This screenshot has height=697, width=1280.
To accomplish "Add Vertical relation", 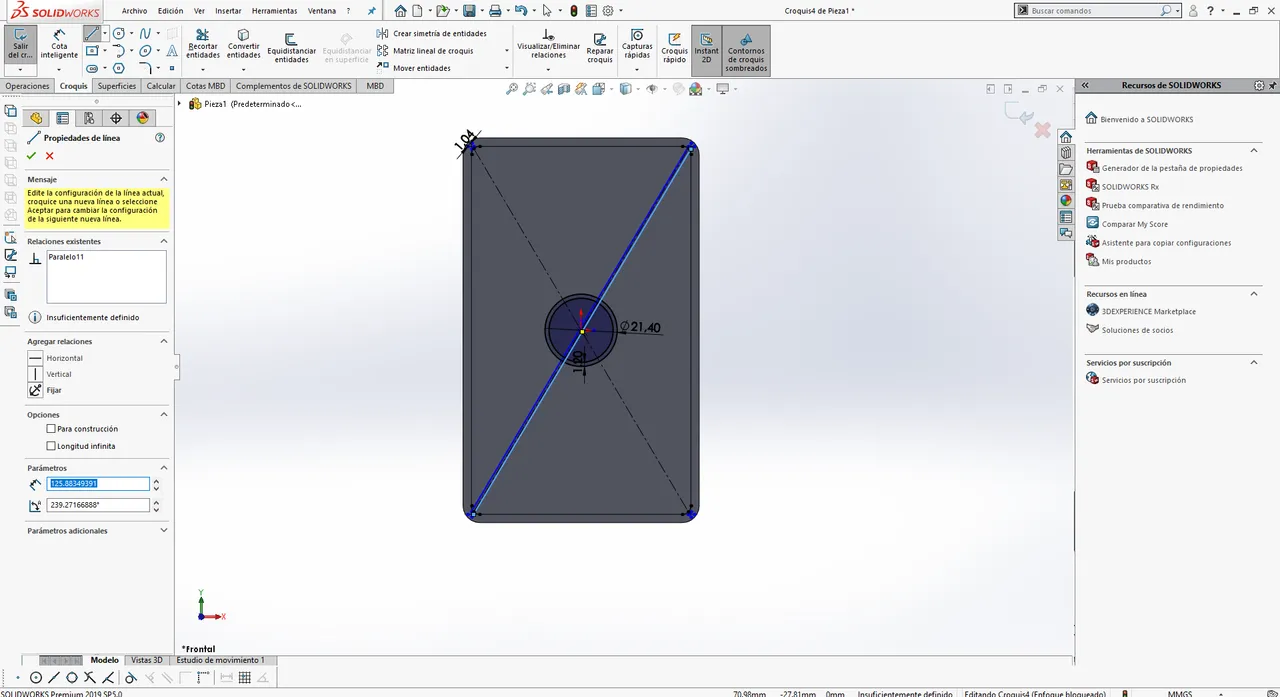I will tap(50, 374).
